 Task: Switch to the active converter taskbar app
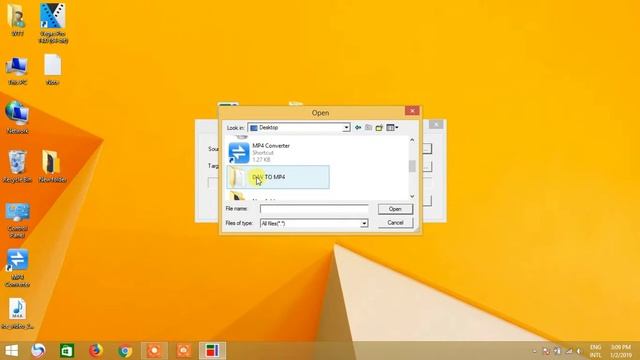[212, 351]
